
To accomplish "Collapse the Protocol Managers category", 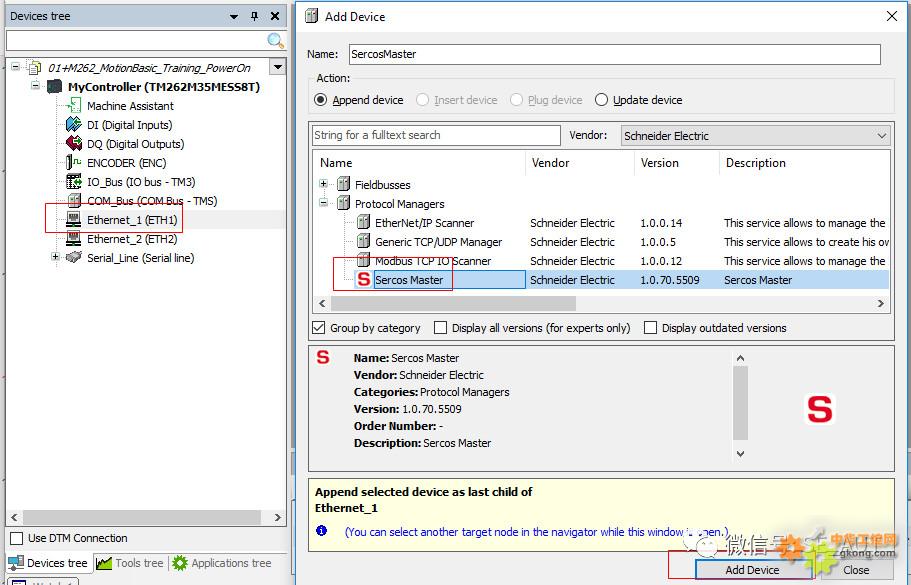I will pyautogui.click(x=324, y=203).
